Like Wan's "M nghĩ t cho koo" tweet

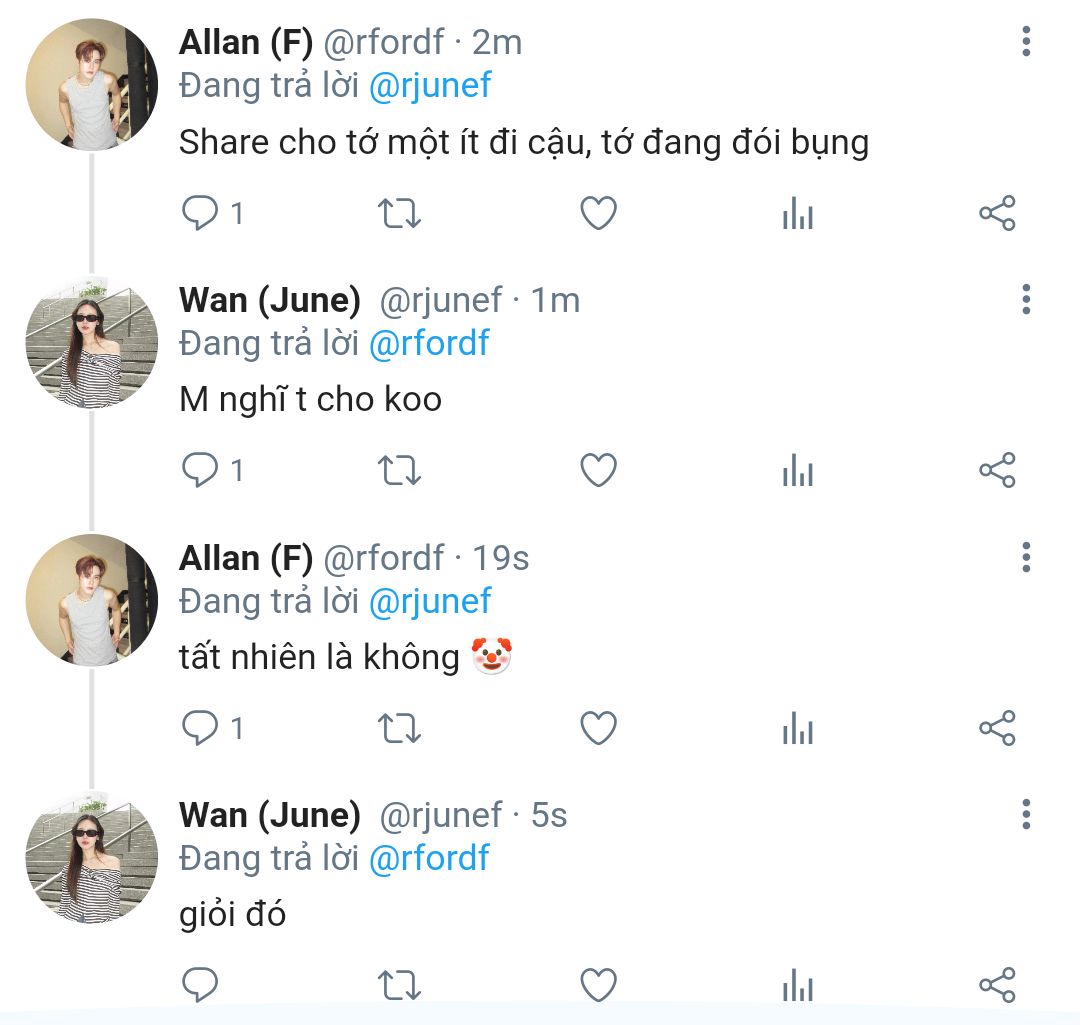[598, 471]
